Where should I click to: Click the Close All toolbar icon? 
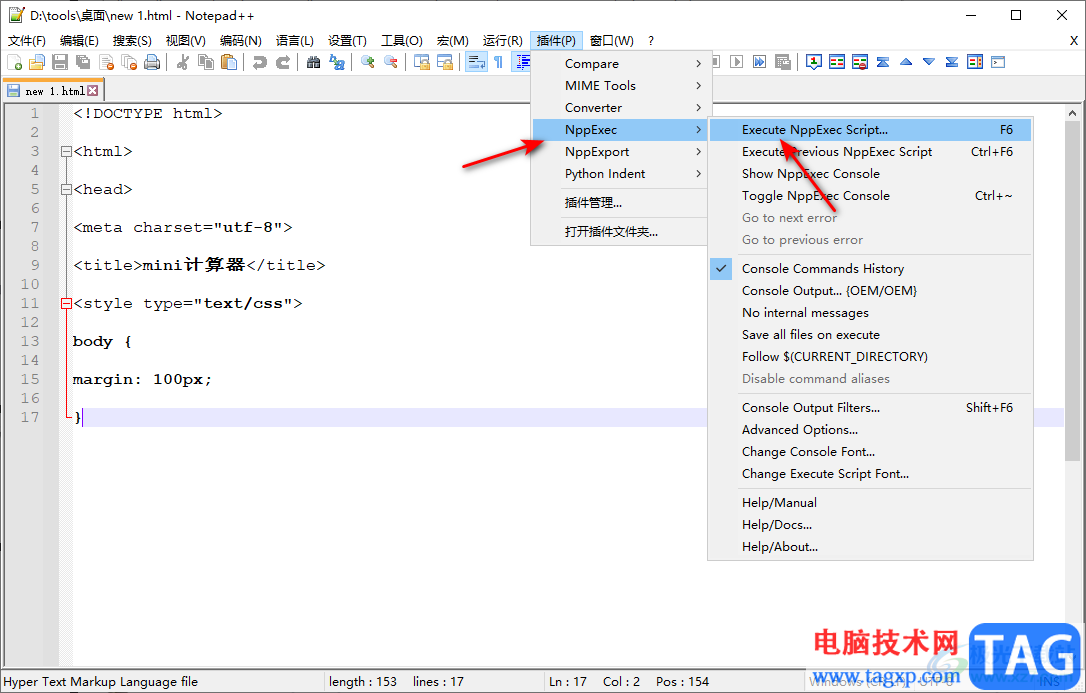129,62
